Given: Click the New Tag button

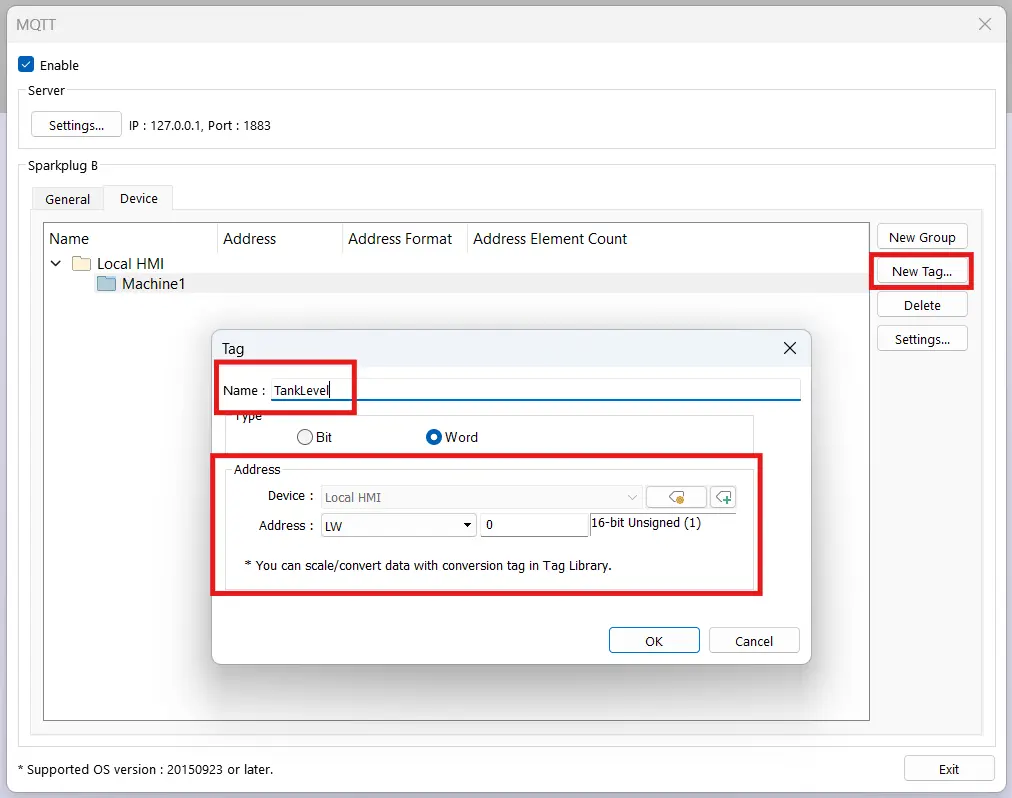Looking at the screenshot, I should coord(921,271).
